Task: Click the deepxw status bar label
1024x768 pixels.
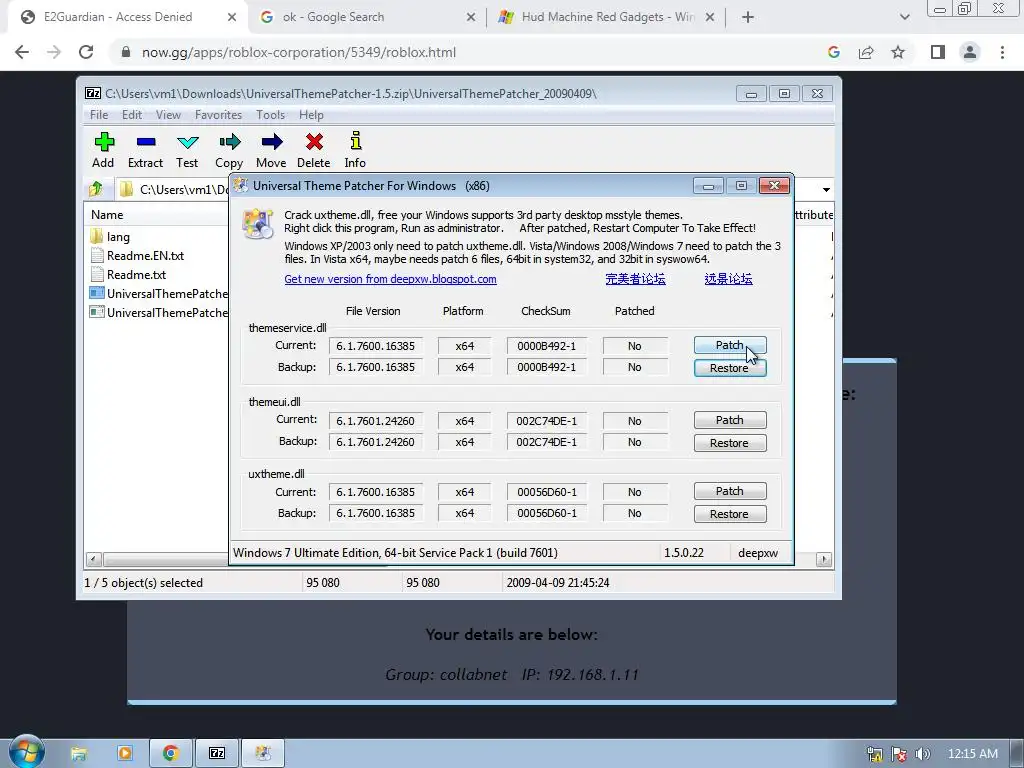Action: [x=758, y=553]
